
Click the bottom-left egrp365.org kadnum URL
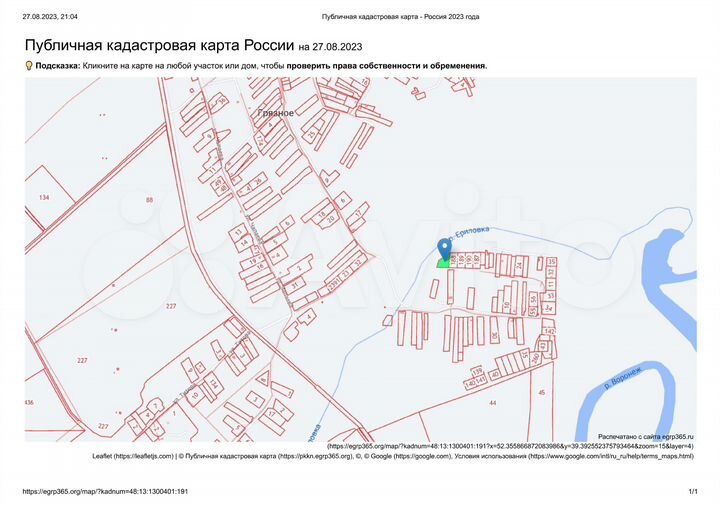[105, 491]
